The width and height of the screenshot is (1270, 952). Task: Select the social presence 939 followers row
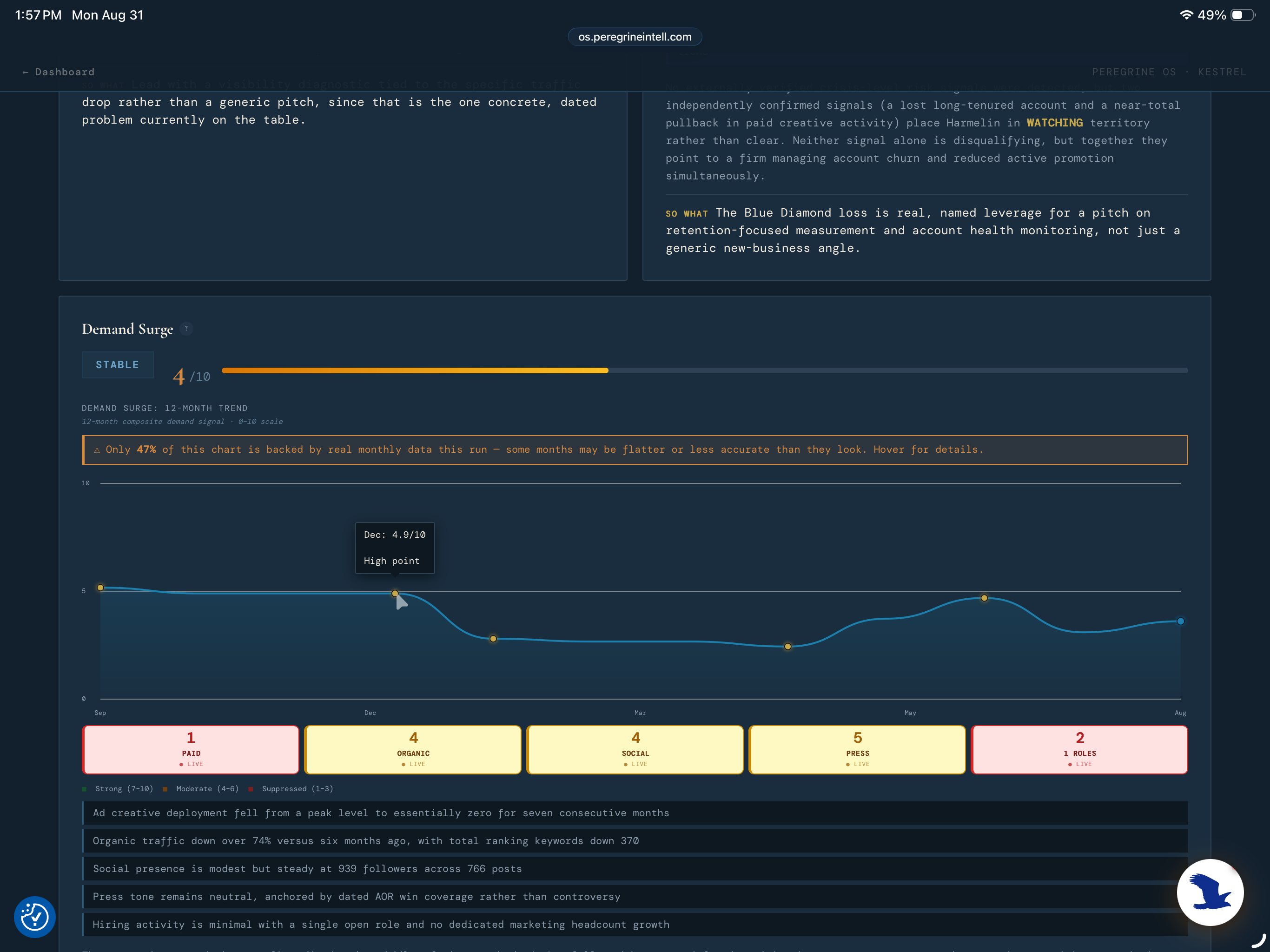click(635, 869)
